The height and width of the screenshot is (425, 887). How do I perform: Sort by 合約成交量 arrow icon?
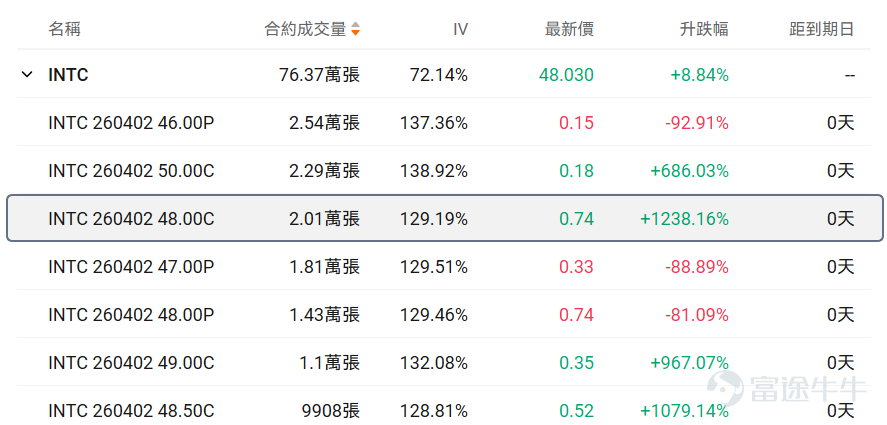click(355, 29)
